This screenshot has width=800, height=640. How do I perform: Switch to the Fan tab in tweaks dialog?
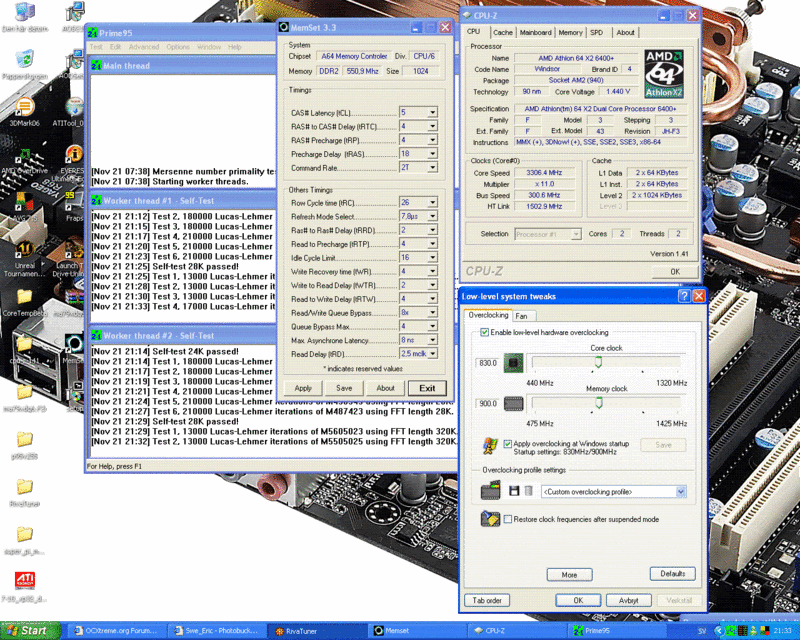click(x=521, y=316)
